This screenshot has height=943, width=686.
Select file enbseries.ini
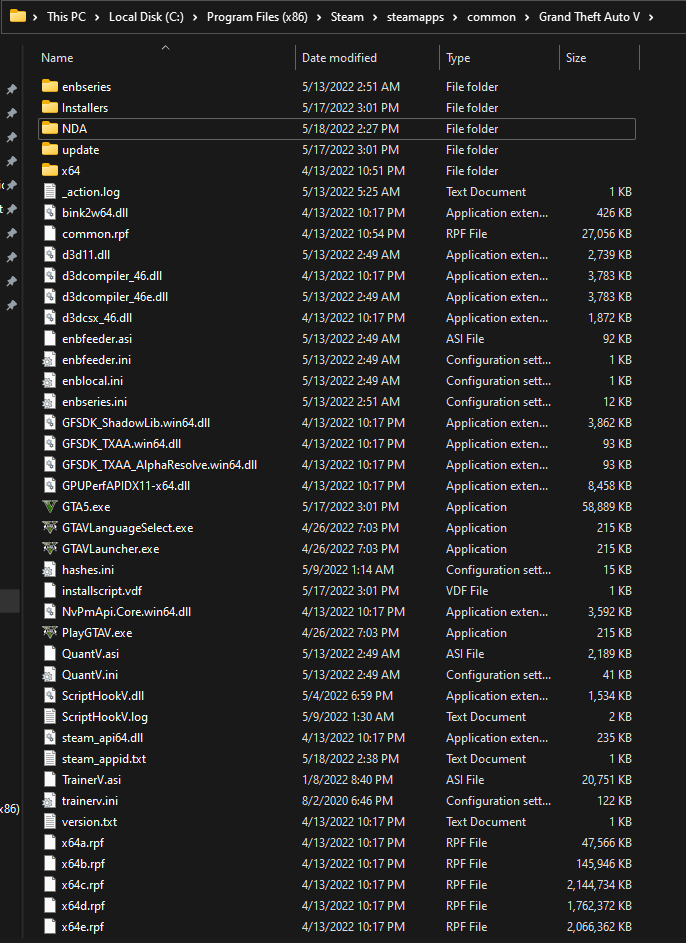[337, 402]
